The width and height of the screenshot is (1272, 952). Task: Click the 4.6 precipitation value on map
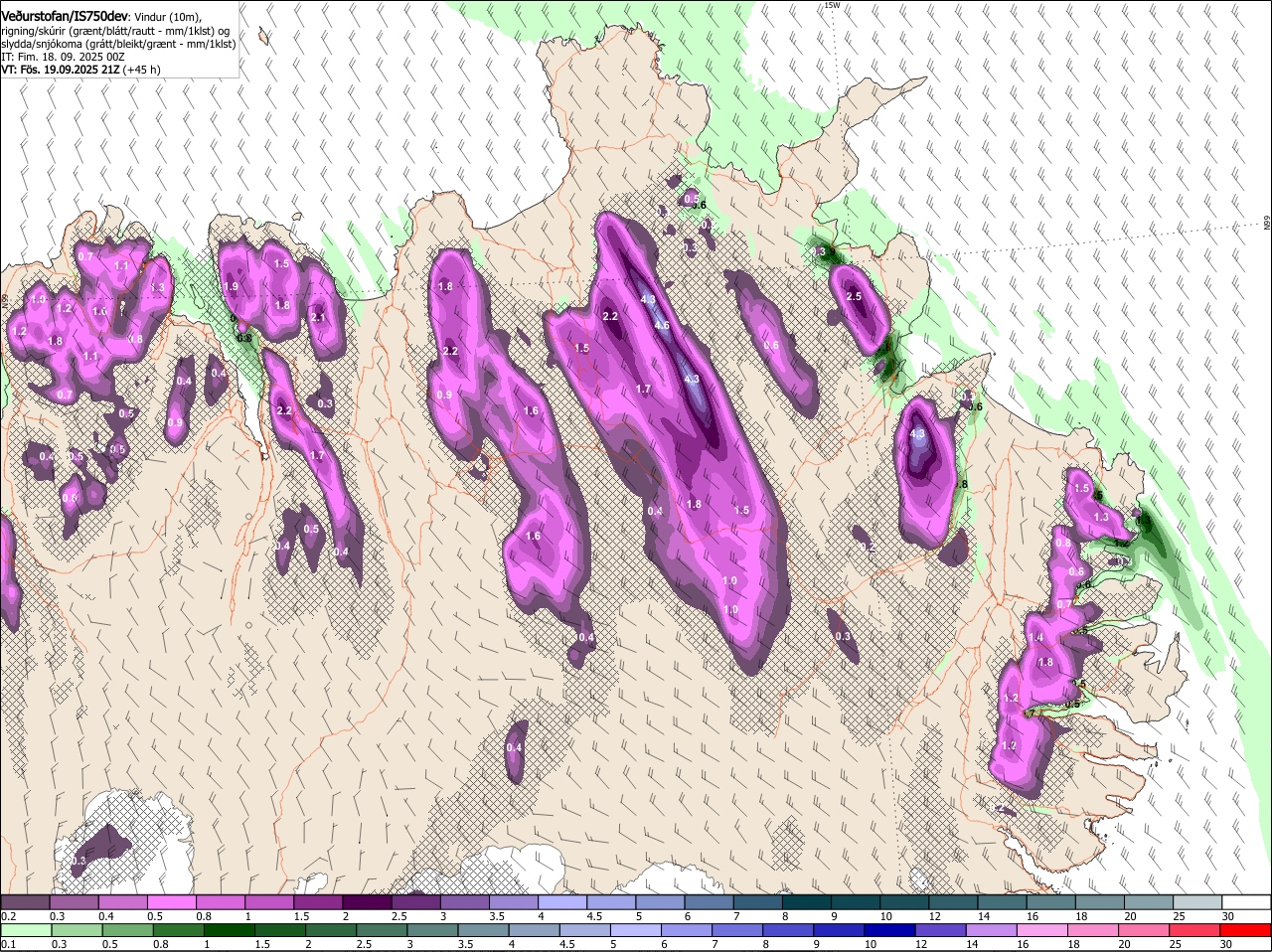click(x=662, y=325)
